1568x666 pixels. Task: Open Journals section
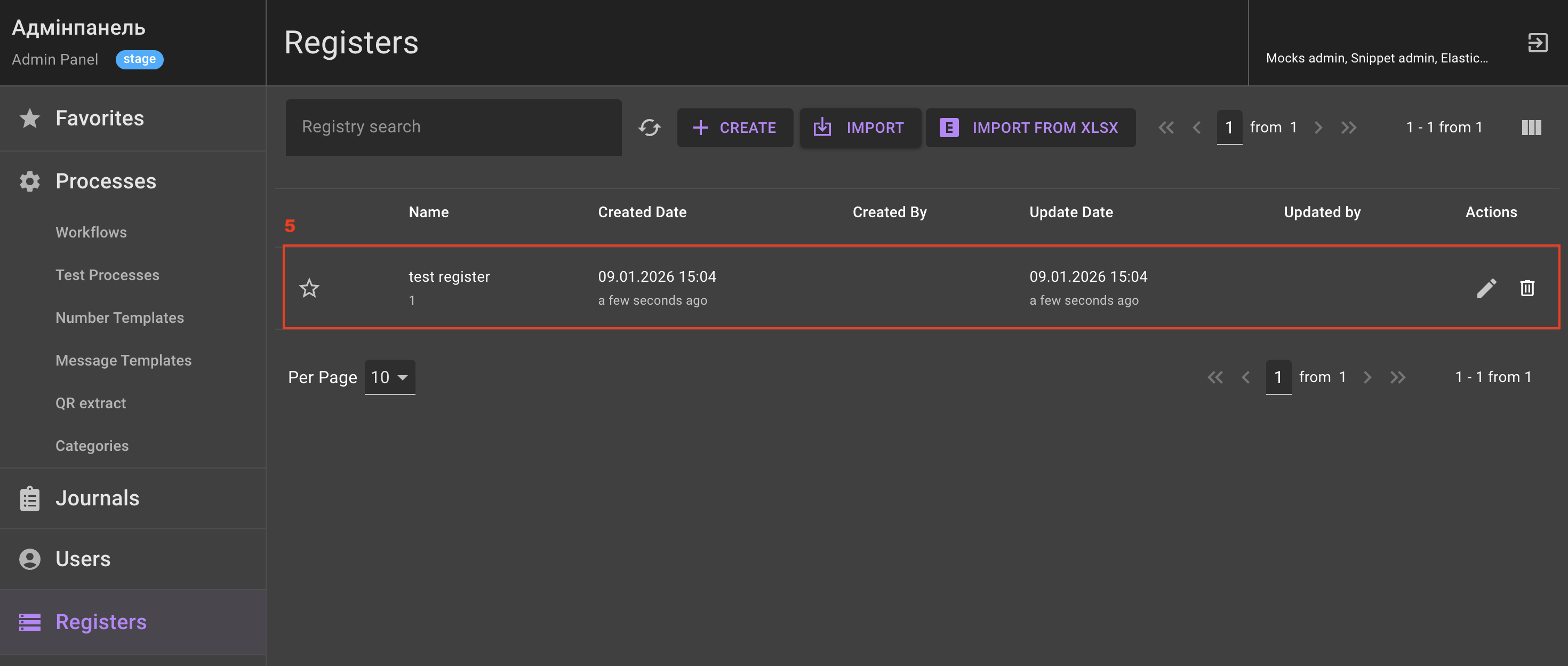click(x=133, y=498)
